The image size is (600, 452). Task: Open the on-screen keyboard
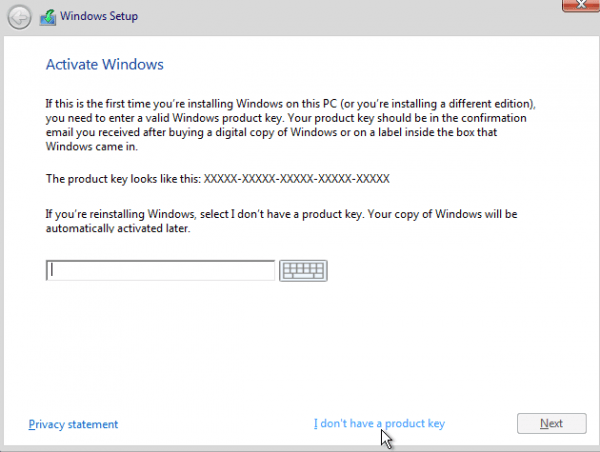pos(303,271)
